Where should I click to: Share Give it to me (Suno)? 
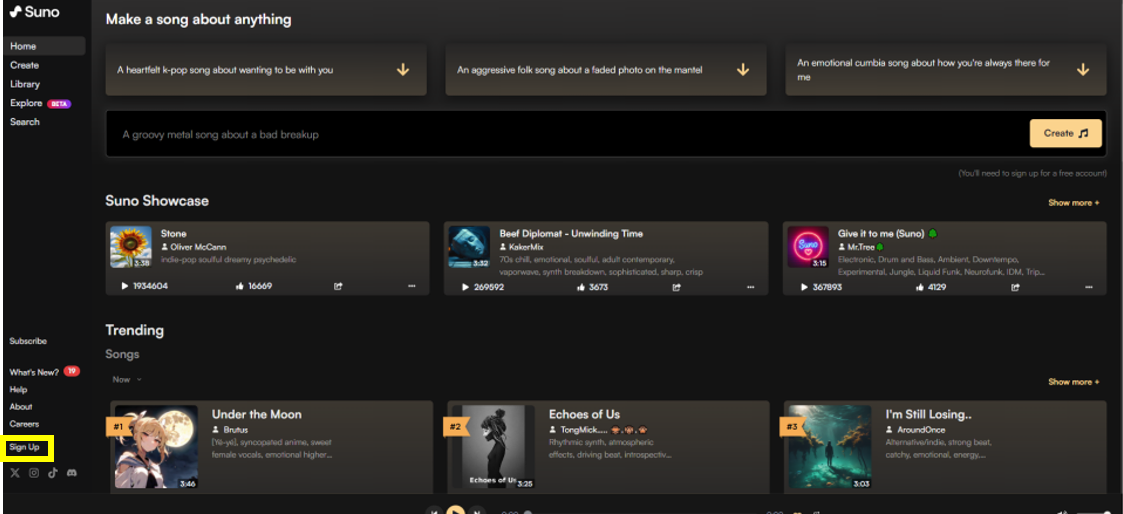1015,287
